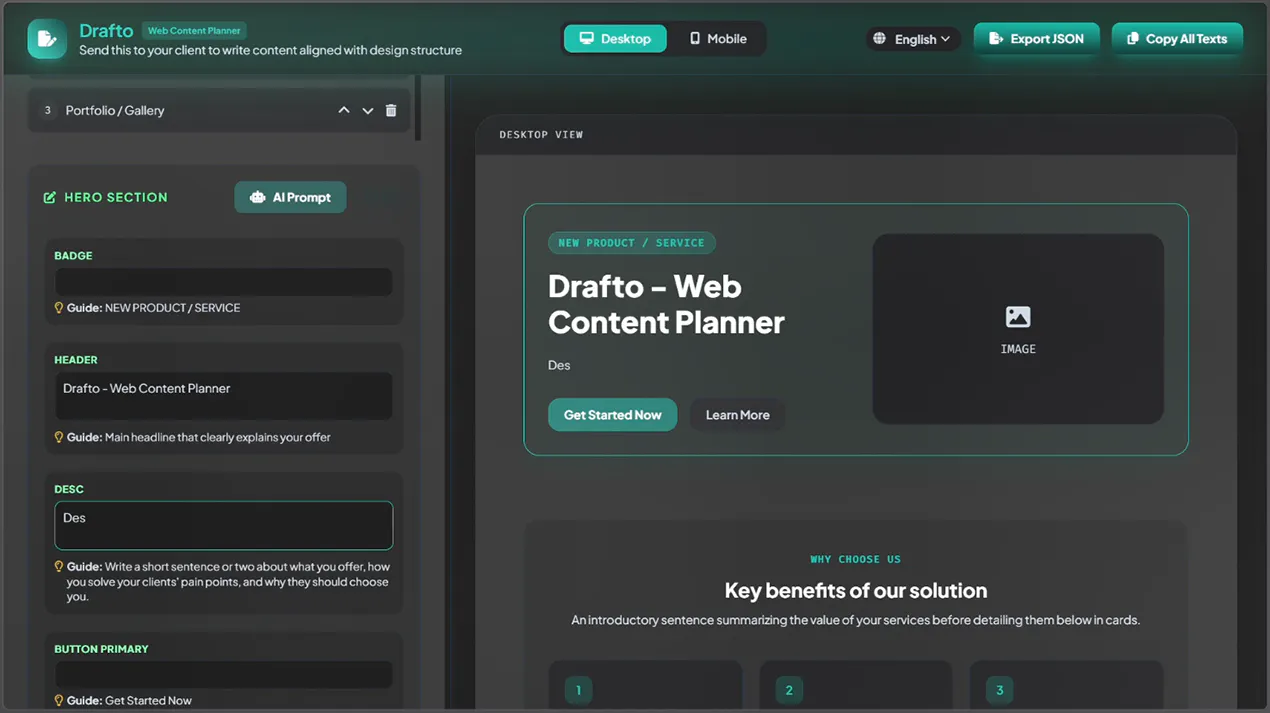Screen dimensions: 1270x713
Task: Click lightbulb icon beside Button Primary guide
Action: coord(59,701)
